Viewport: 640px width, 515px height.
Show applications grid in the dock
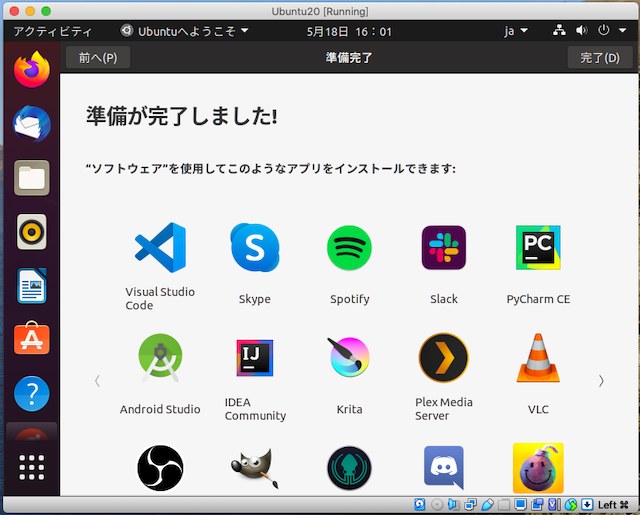pyautogui.click(x=32, y=467)
